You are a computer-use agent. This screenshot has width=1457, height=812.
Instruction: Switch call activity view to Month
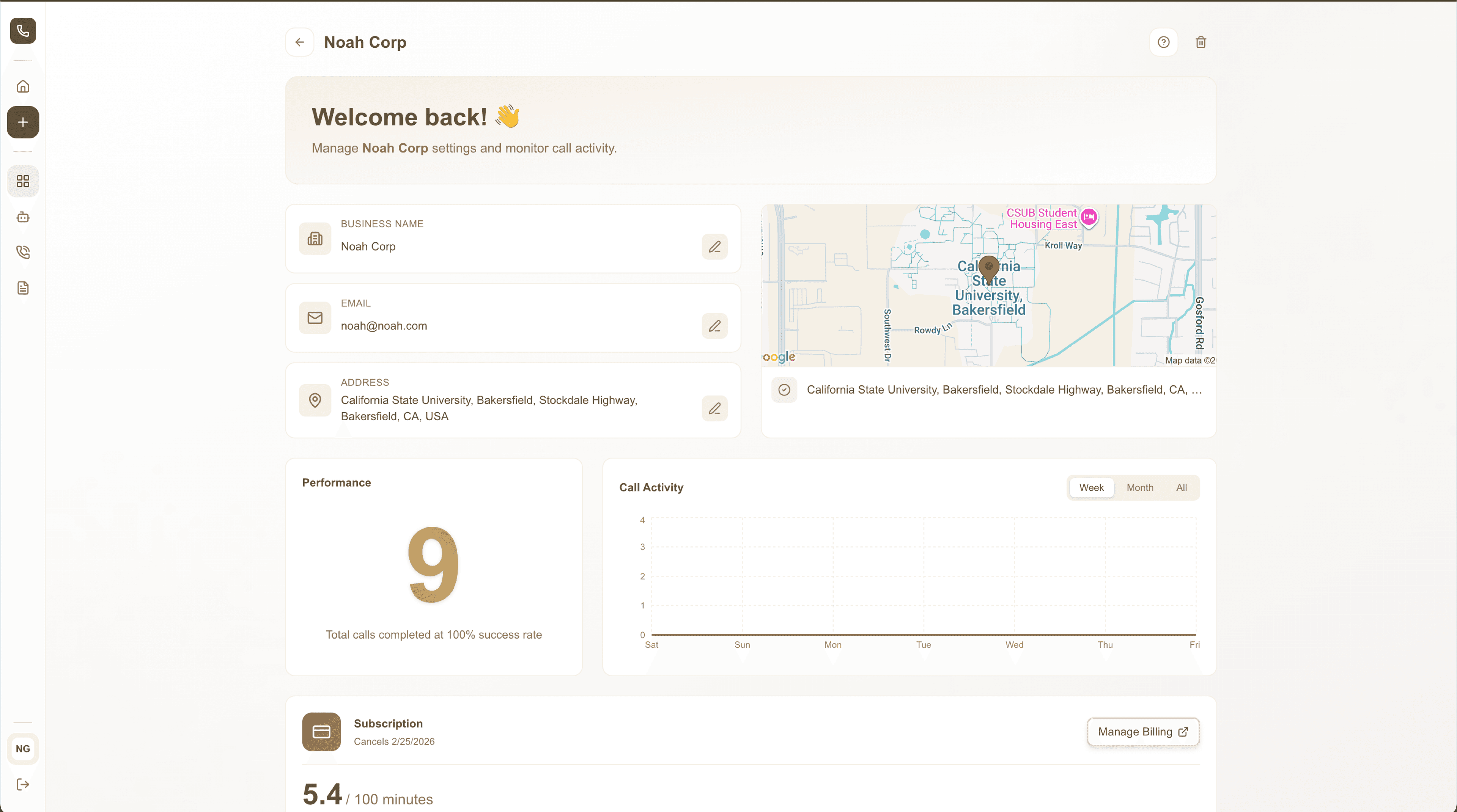point(1140,487)
